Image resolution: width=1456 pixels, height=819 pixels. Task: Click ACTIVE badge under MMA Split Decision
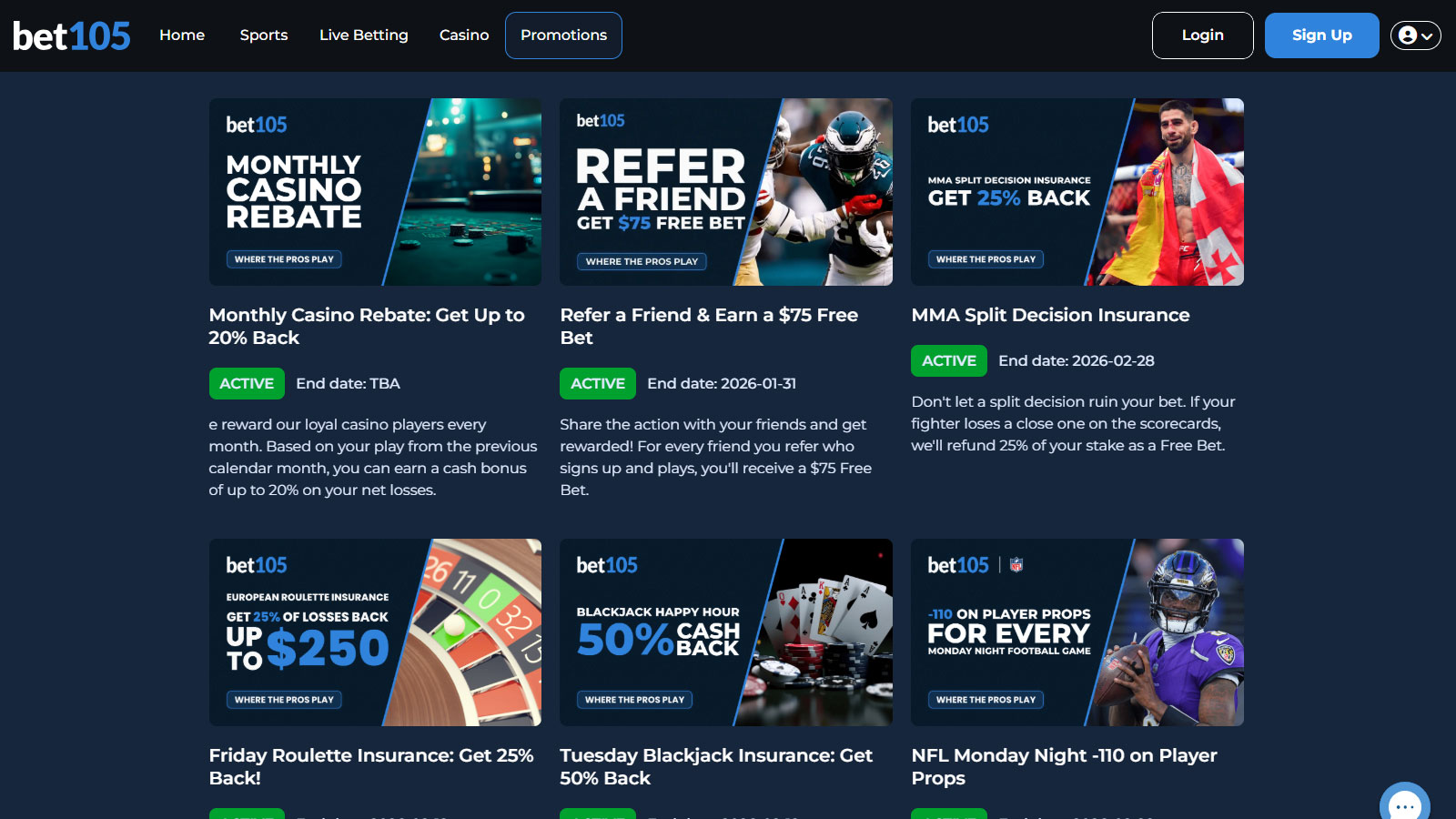click(x=949, y=360)
